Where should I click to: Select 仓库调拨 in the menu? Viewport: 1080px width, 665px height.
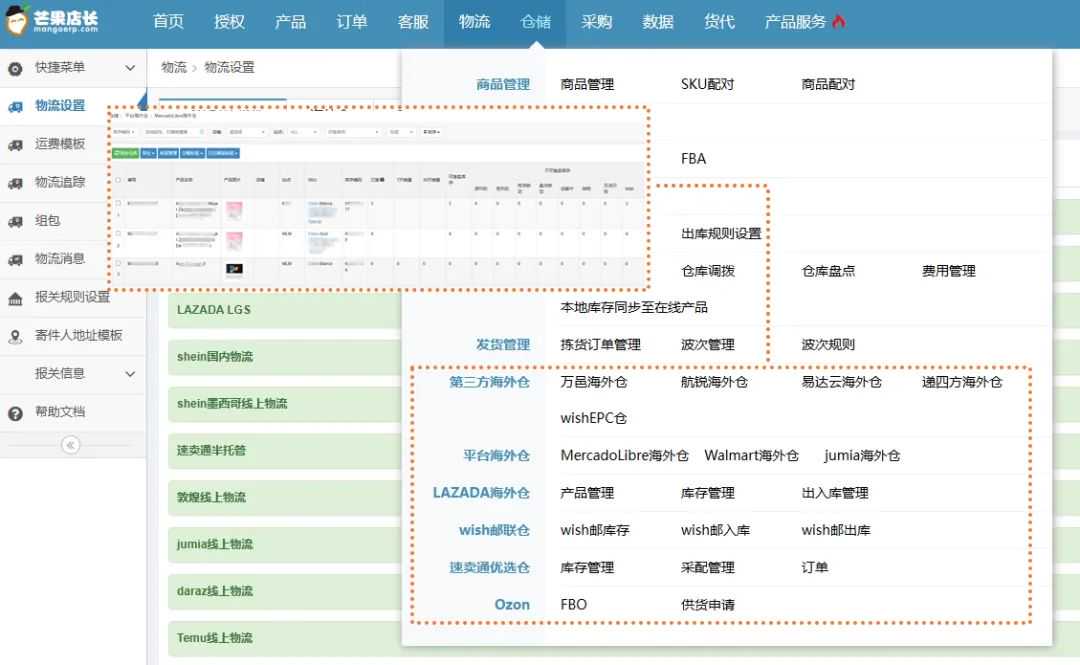pos(707,271)
